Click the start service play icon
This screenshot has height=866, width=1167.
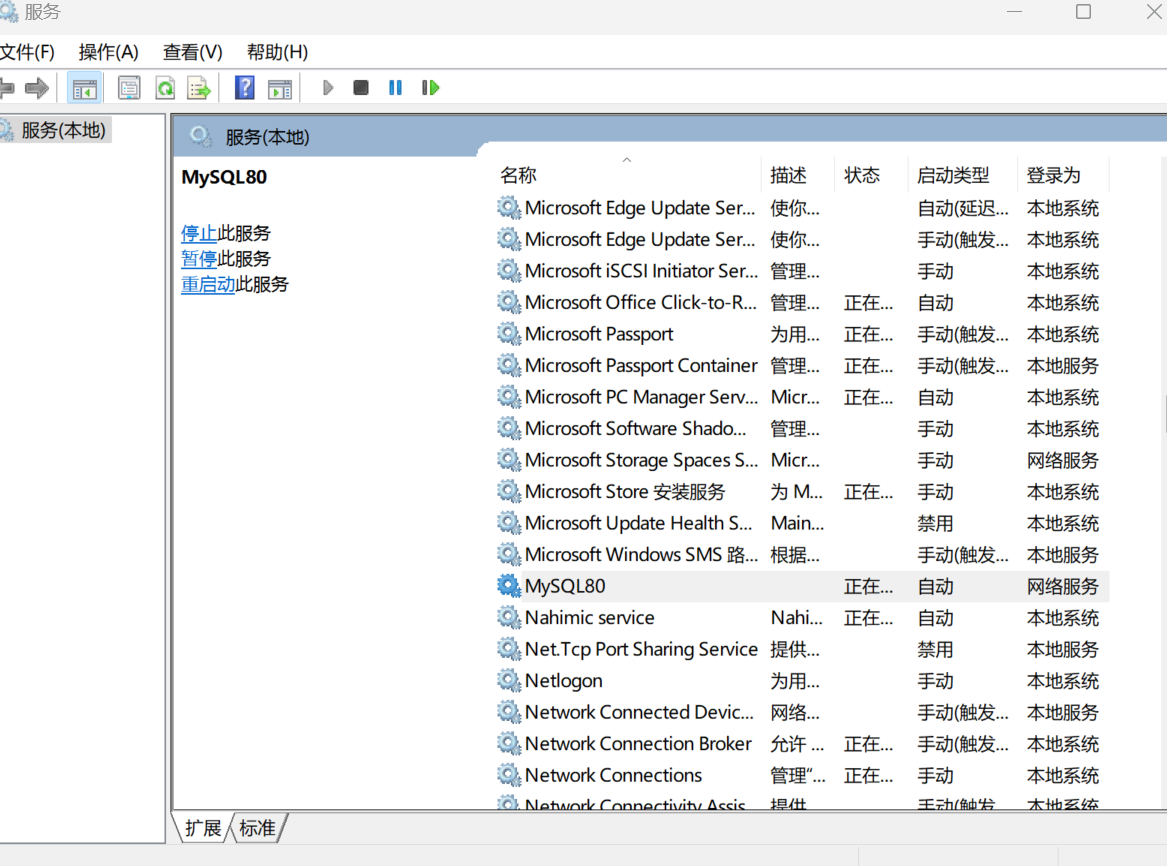(328, 87)
